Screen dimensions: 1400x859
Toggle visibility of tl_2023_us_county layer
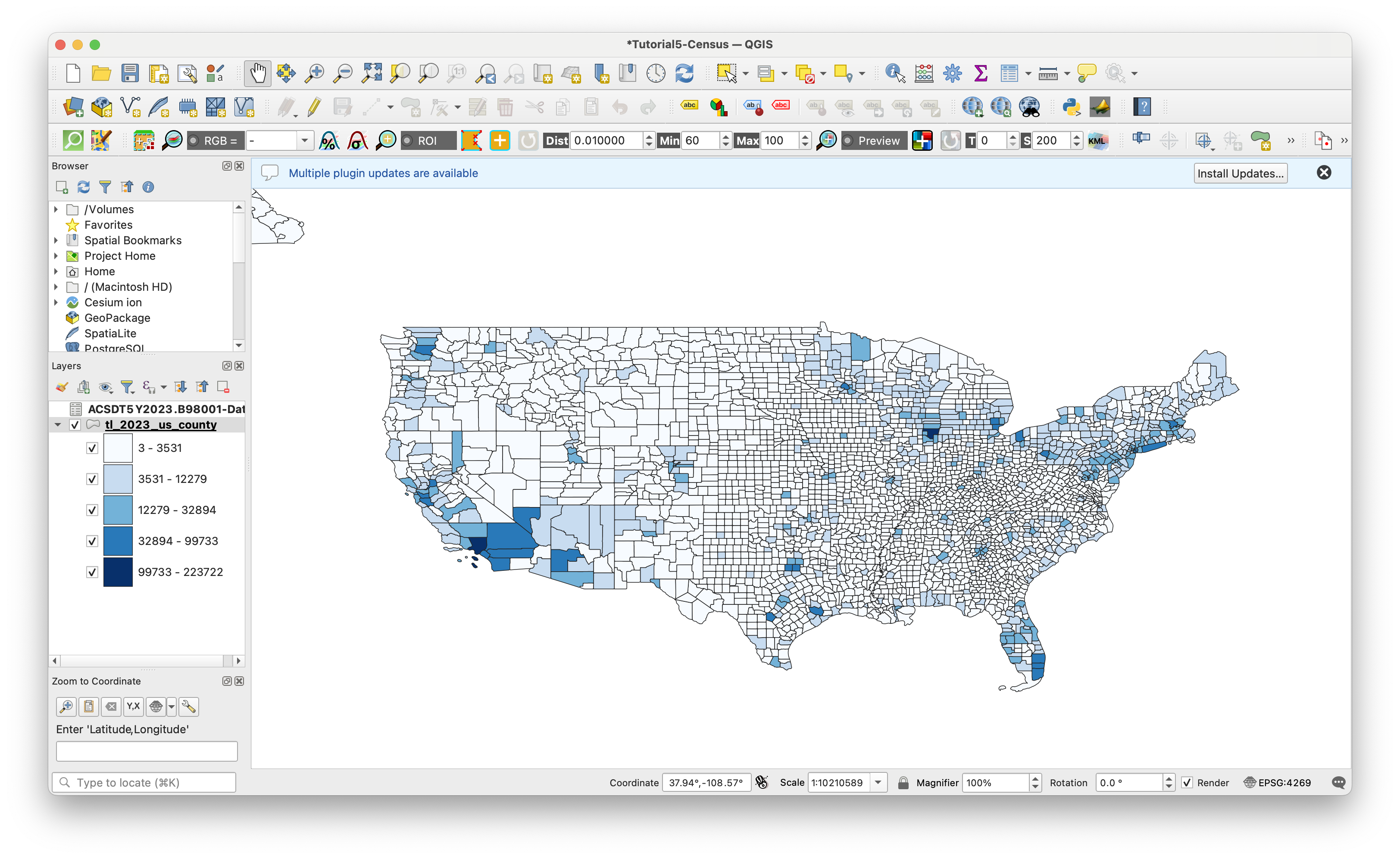coord(75,424)
